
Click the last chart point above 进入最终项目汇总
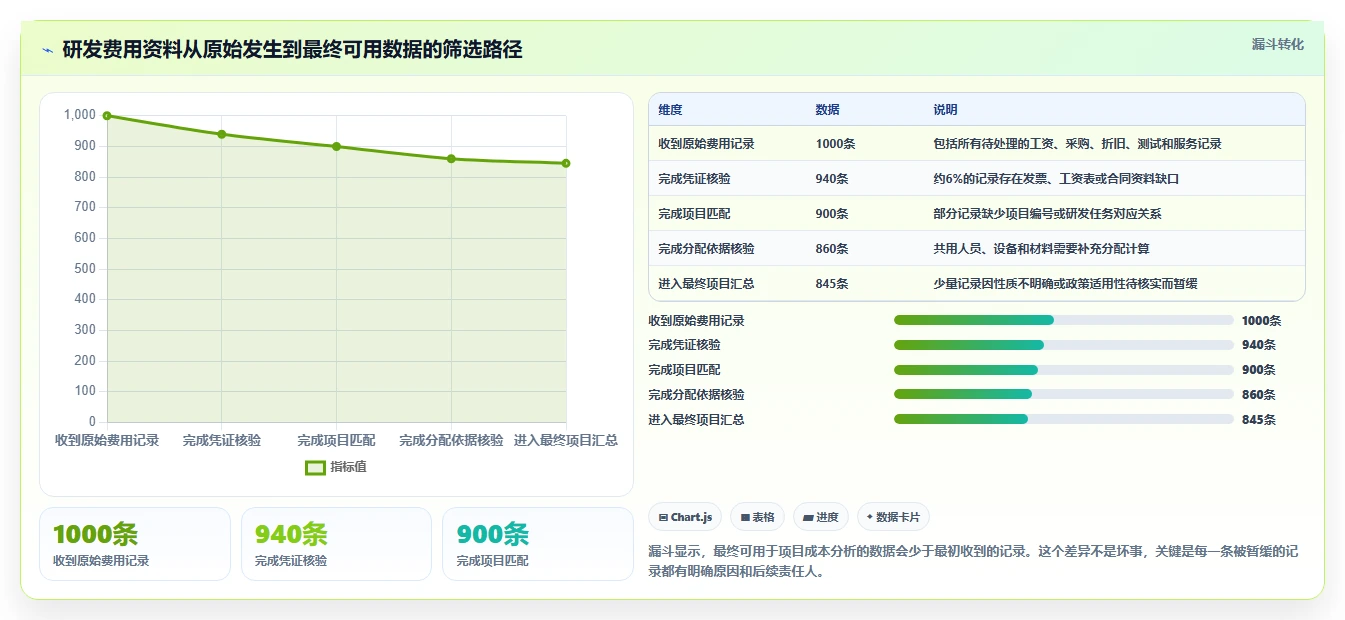coord(566,163)
